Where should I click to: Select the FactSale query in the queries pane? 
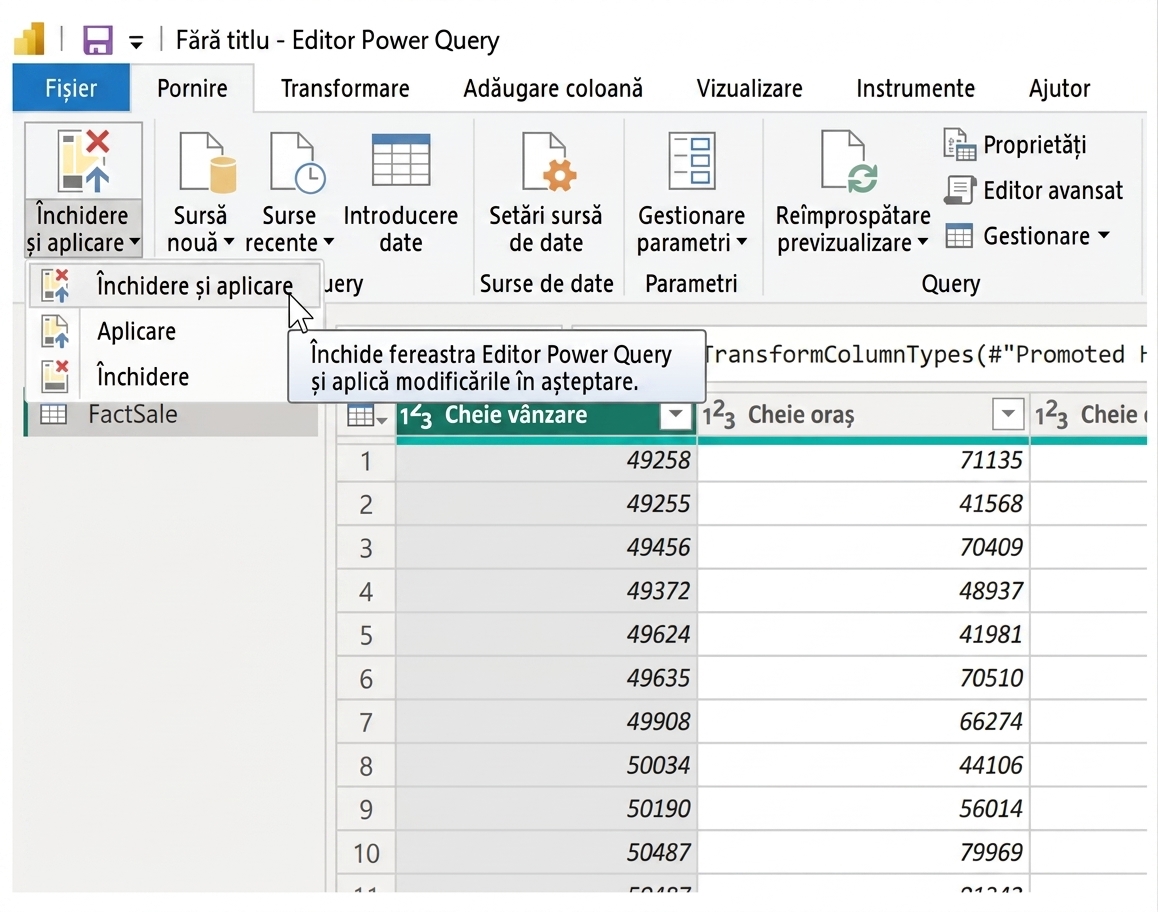pos(172,414)
